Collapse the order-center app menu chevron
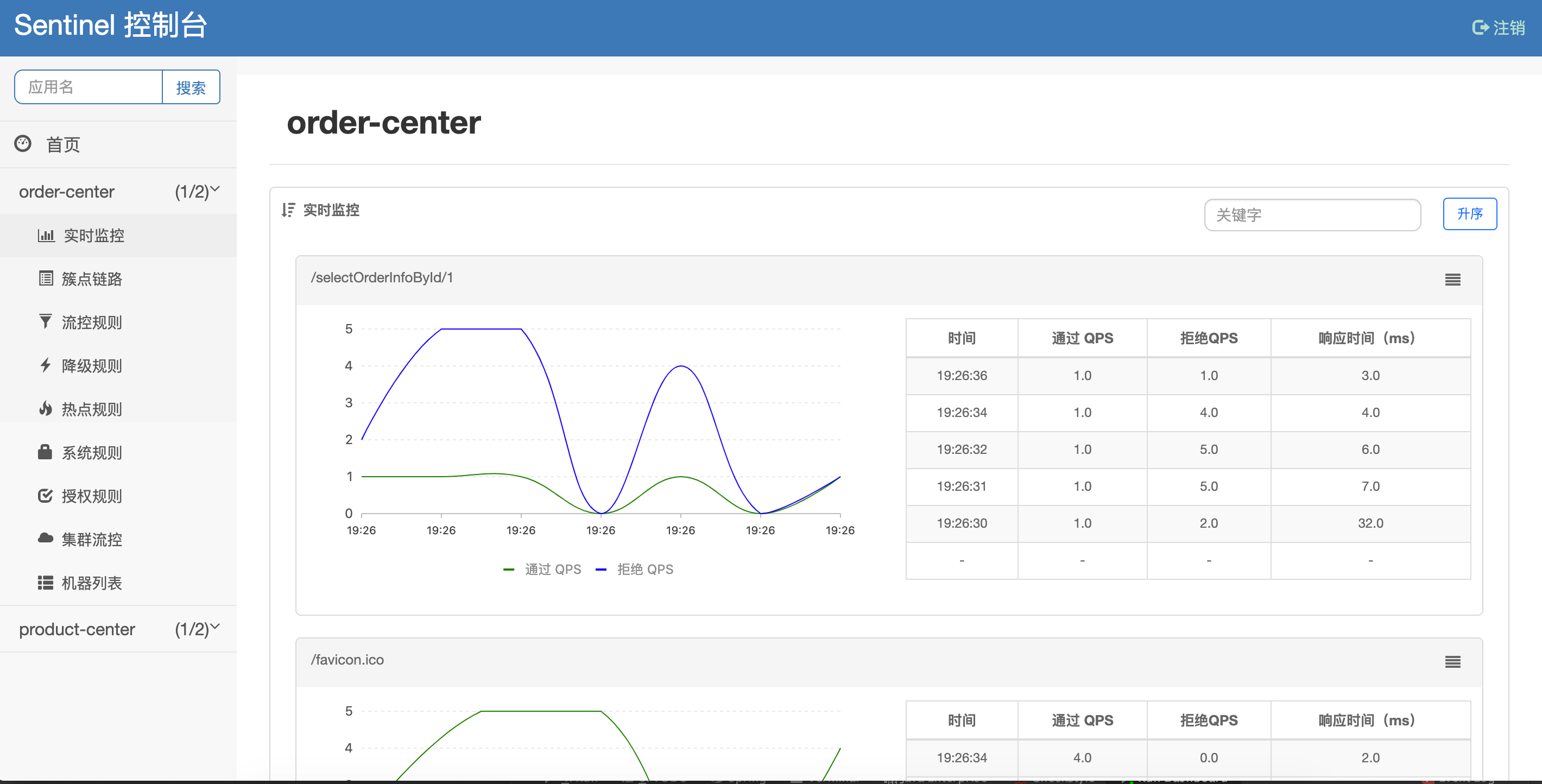Screen dimensions: 1542x784 click(x=216, y=189)
